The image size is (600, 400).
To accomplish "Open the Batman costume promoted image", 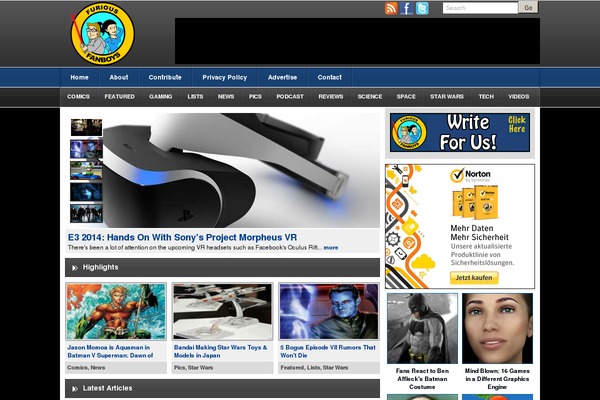I will 422,328.
